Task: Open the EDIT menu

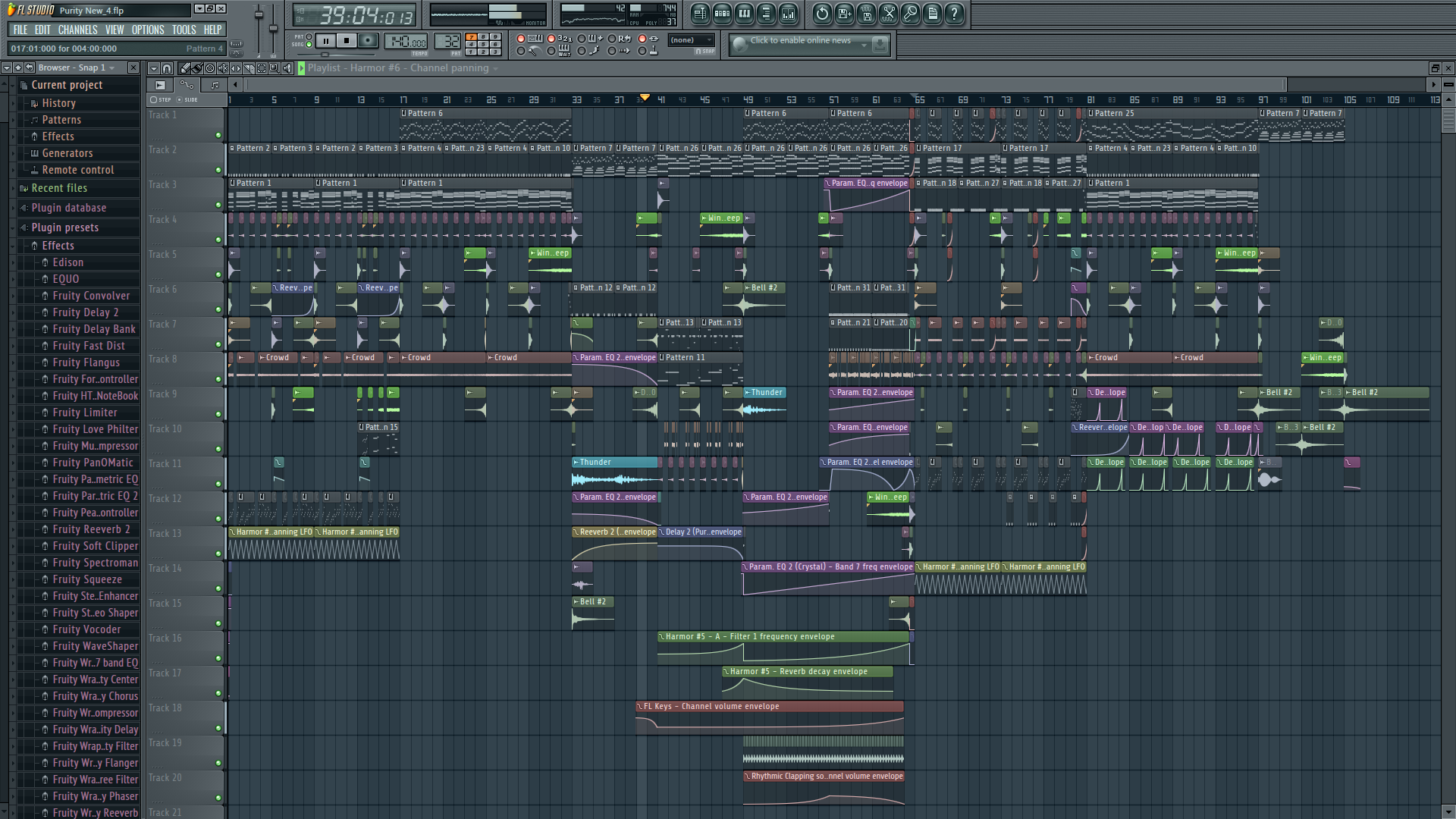Action: [42, 30]
